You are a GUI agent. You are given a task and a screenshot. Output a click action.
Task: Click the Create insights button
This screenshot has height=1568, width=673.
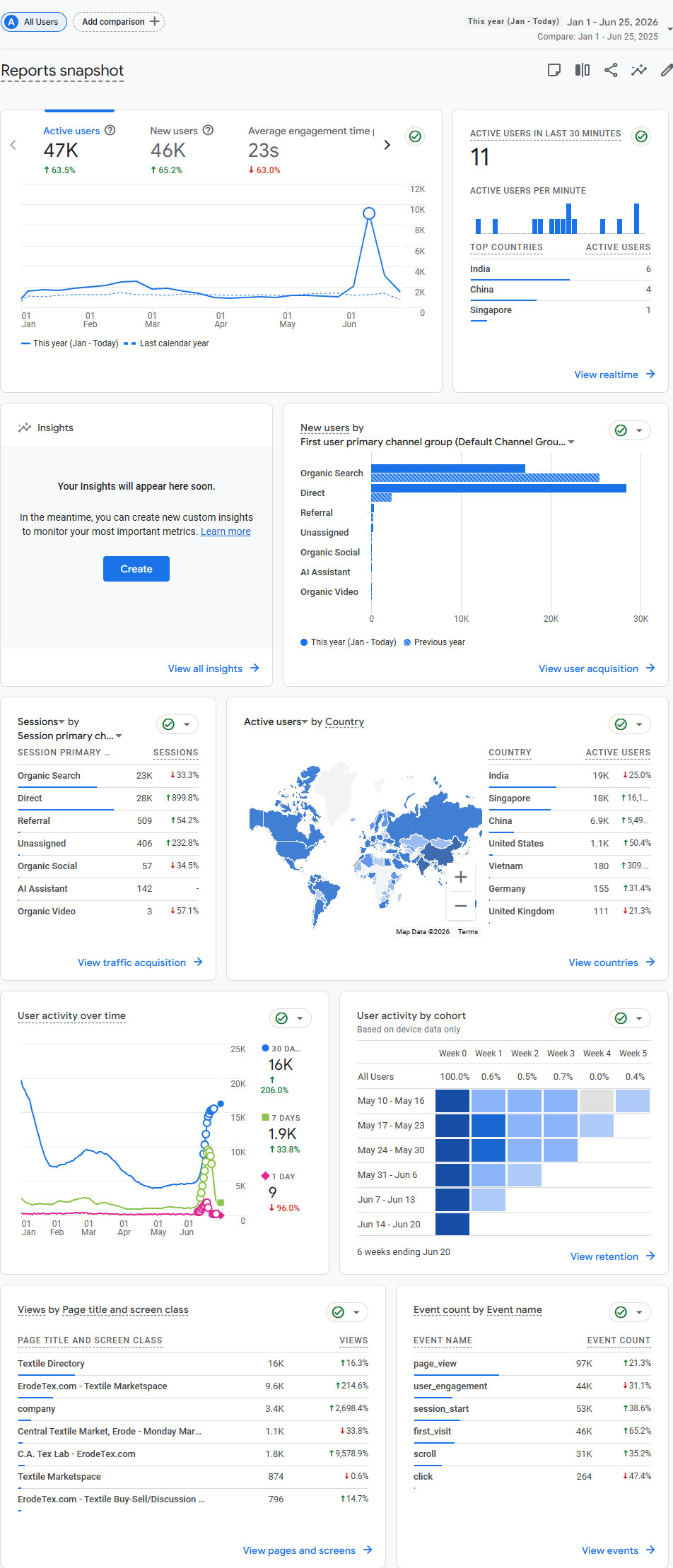point(136,569)
